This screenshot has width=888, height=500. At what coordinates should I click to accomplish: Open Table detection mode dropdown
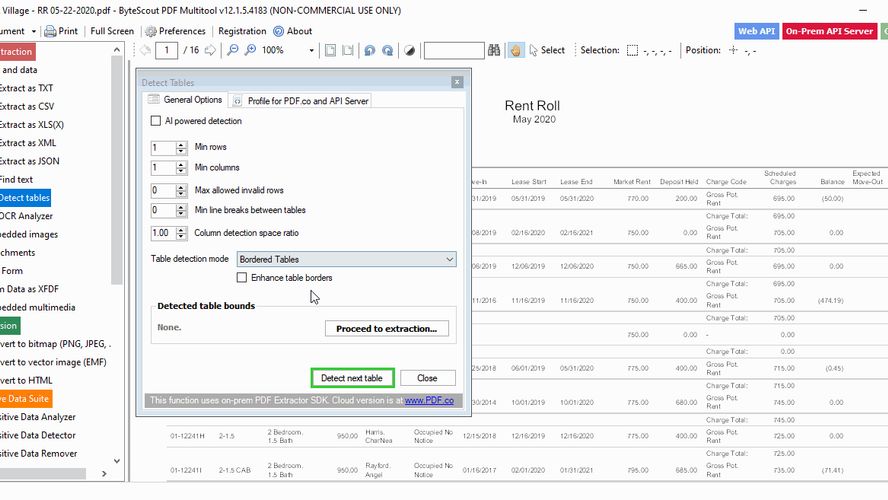point(347,259)
